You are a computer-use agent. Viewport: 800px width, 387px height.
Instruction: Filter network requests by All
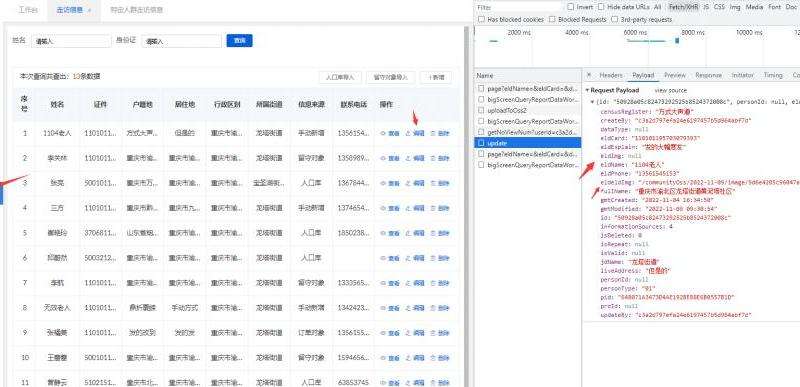658,7
